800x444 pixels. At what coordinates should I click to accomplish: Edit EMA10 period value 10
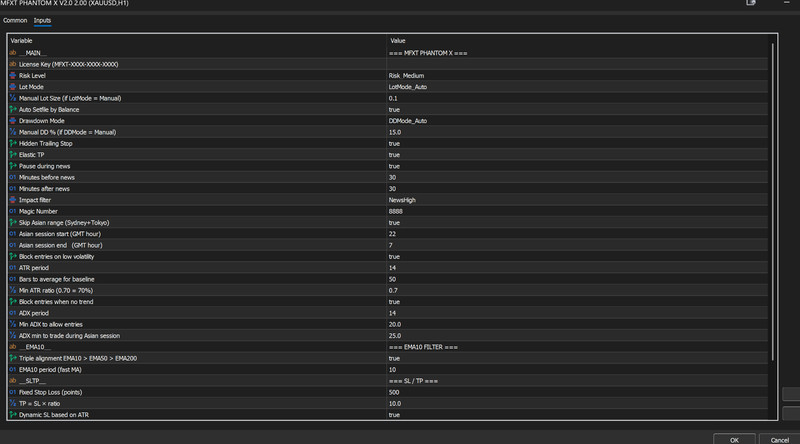[577, 369]
